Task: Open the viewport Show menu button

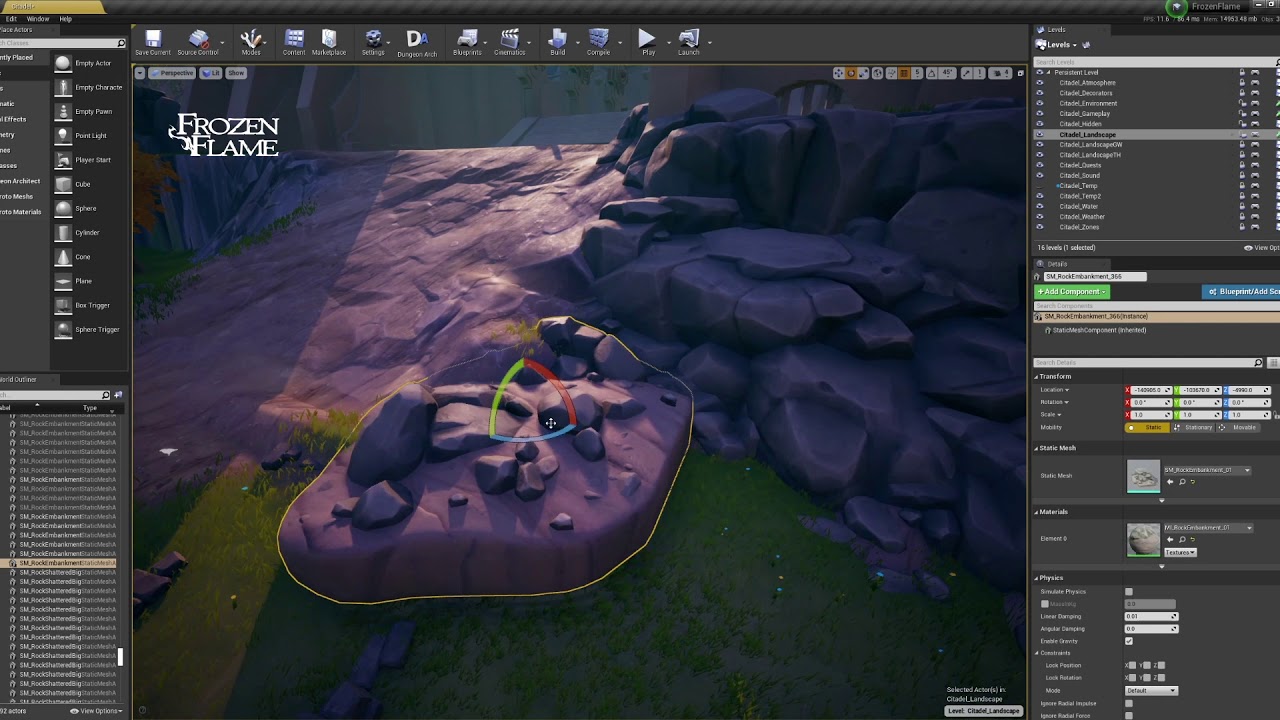Action: [x=236, y=73]
